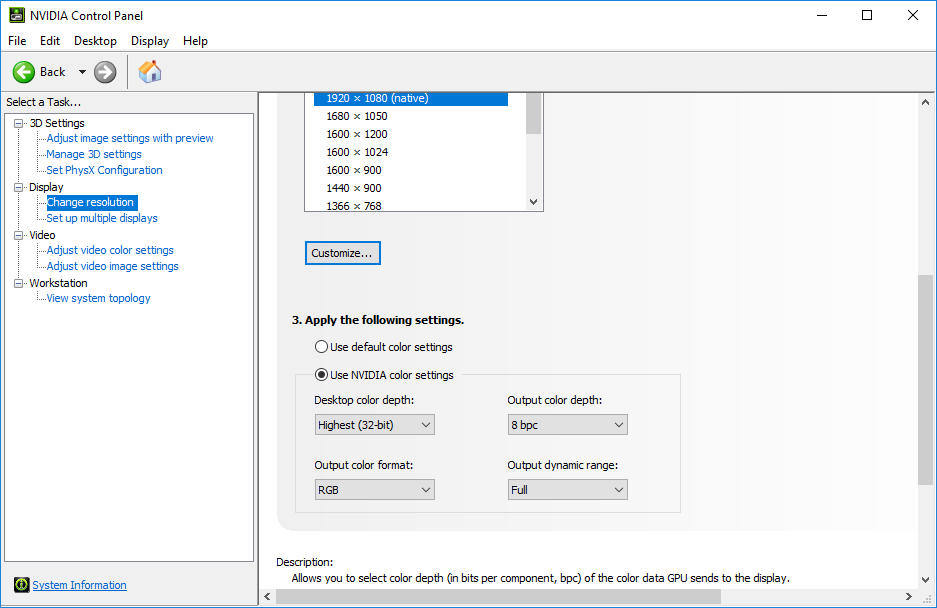Screen dimensions: 937x608
Task: Open the Help menu
Action: click(x=195, y=41)
